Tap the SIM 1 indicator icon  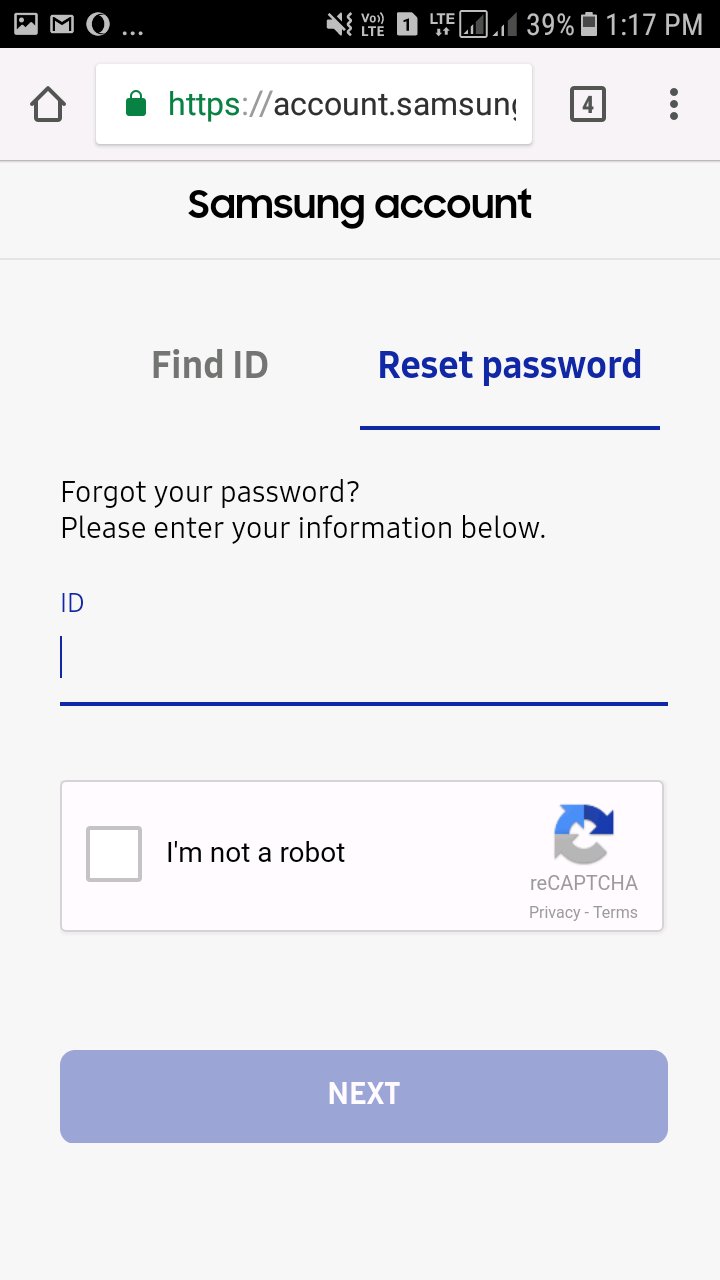coord(407,24)
